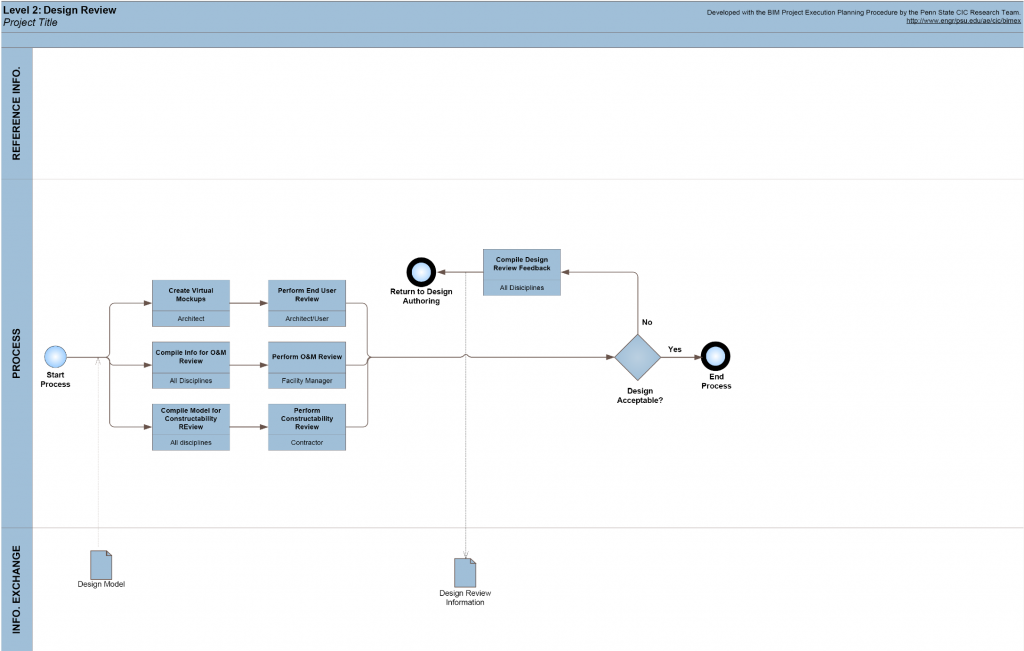Select the End Process circle icon
Screen dimensions: 1024x651
pyautogui.click(x=715, y=356)
